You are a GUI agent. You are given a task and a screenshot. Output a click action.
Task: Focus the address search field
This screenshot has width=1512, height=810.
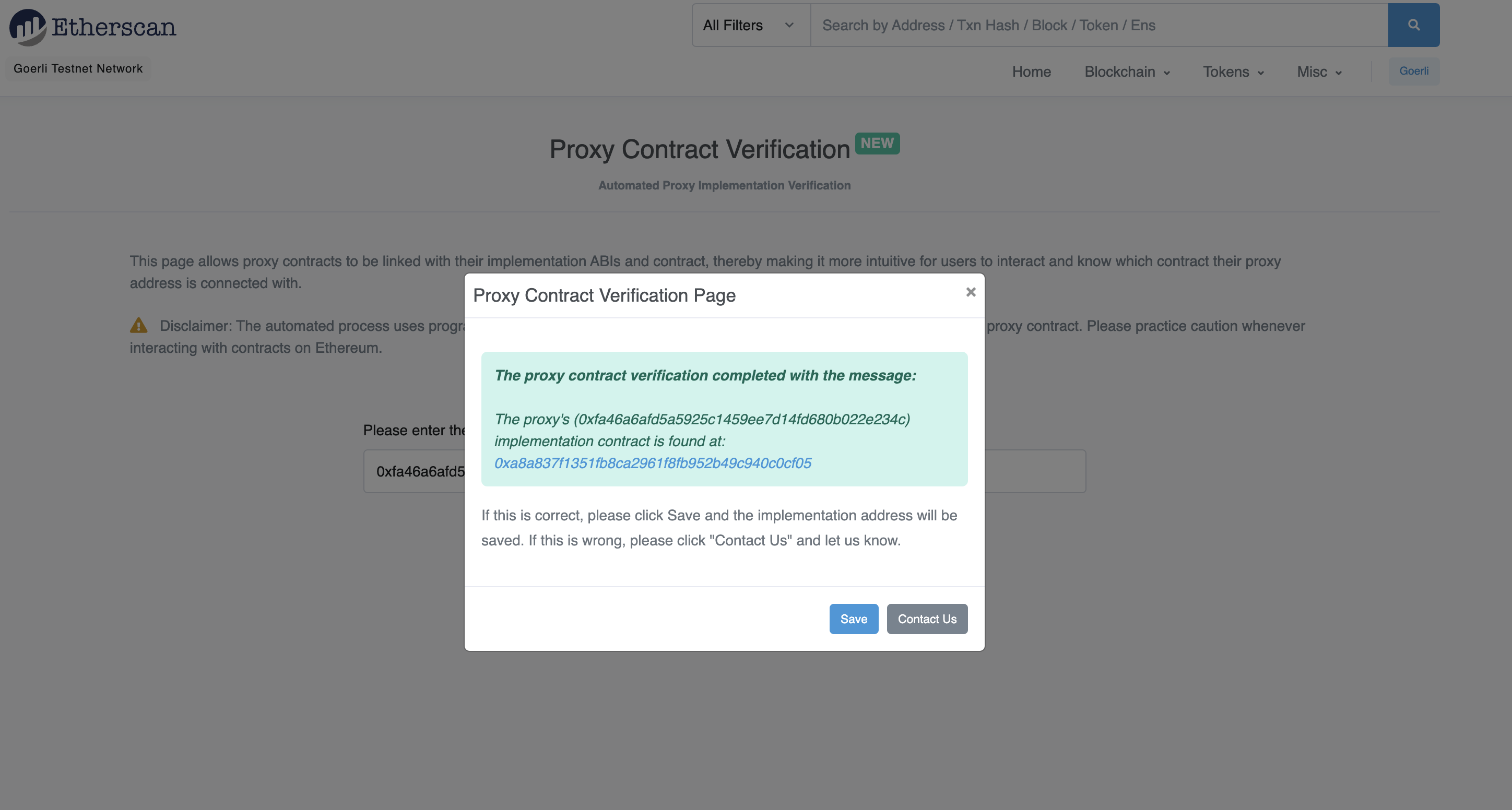click(x=1097, y=25)
